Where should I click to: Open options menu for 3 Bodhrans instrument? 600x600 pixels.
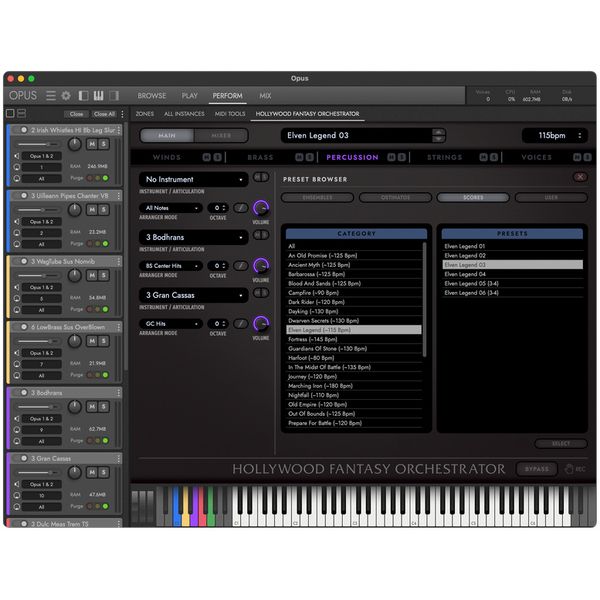tap(119, 393)
